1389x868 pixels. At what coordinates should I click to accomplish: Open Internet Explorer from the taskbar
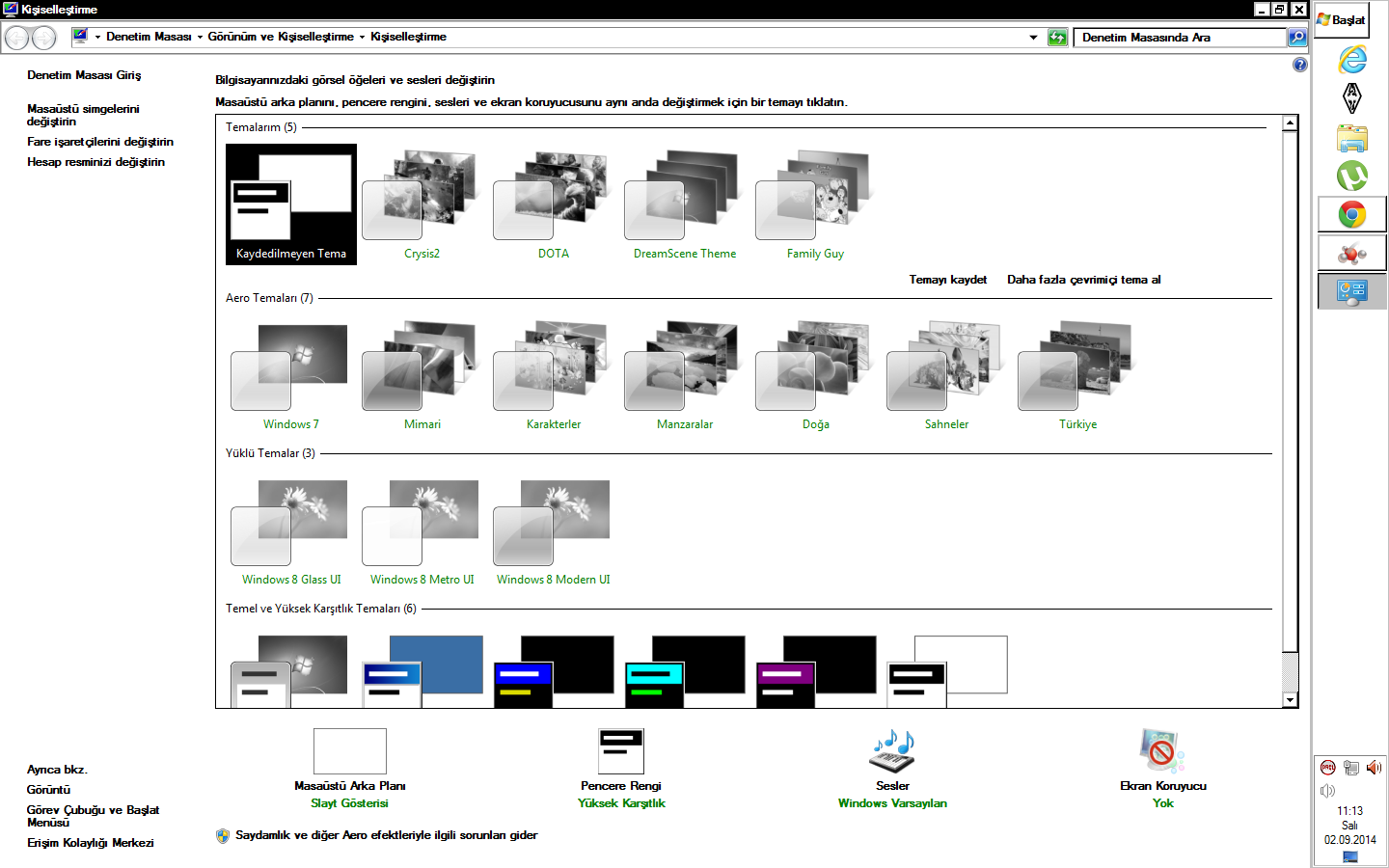1351,60
